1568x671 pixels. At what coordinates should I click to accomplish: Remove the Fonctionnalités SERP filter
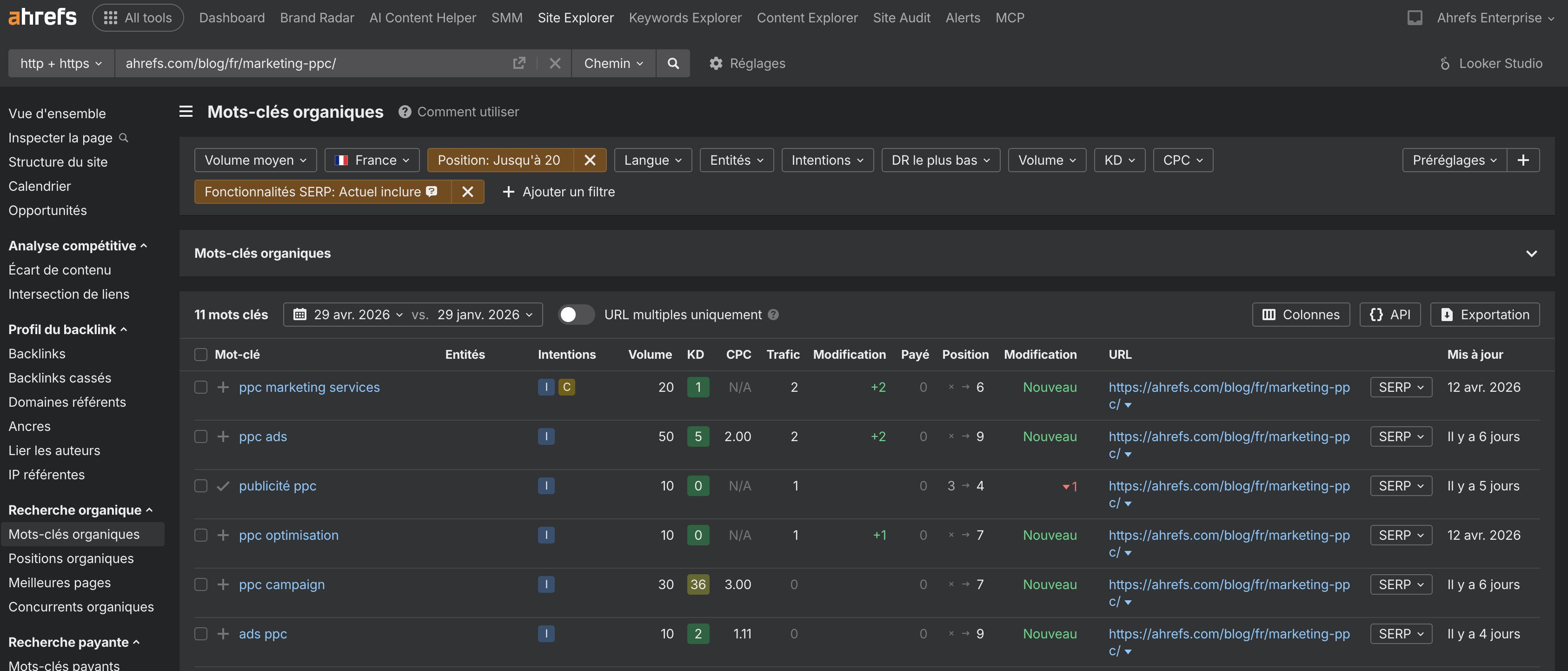[467, 192]
